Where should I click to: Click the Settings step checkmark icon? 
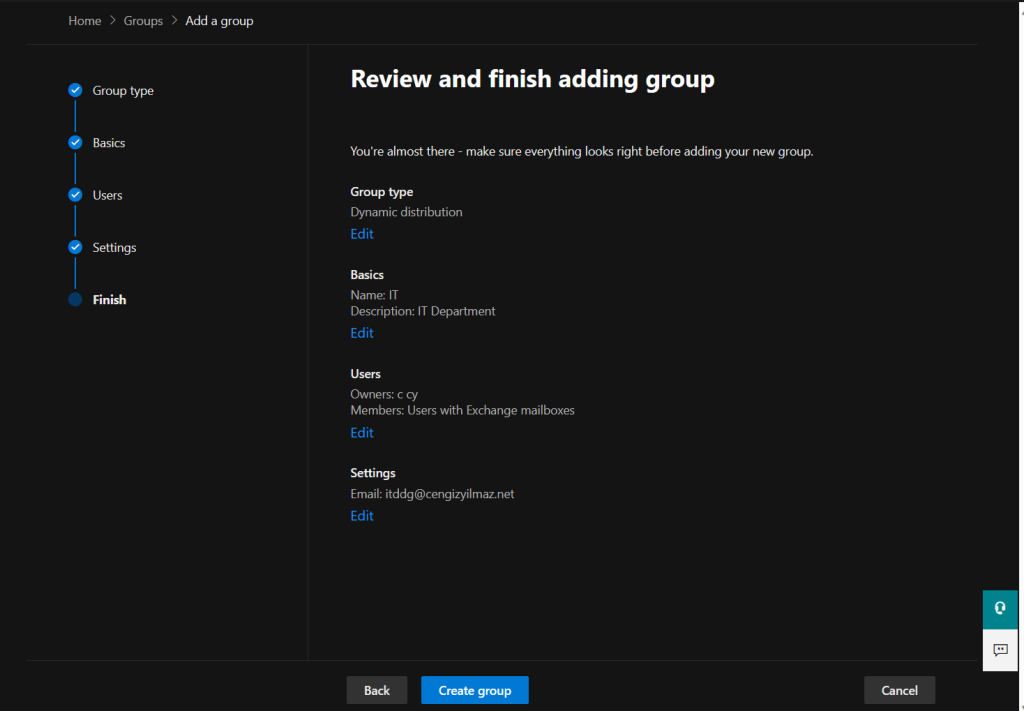tap(75, 247)
